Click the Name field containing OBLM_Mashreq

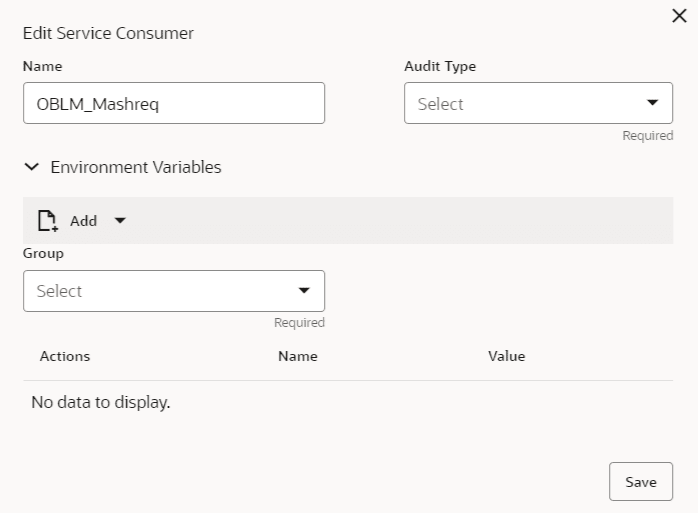click(x=173, y=103)
